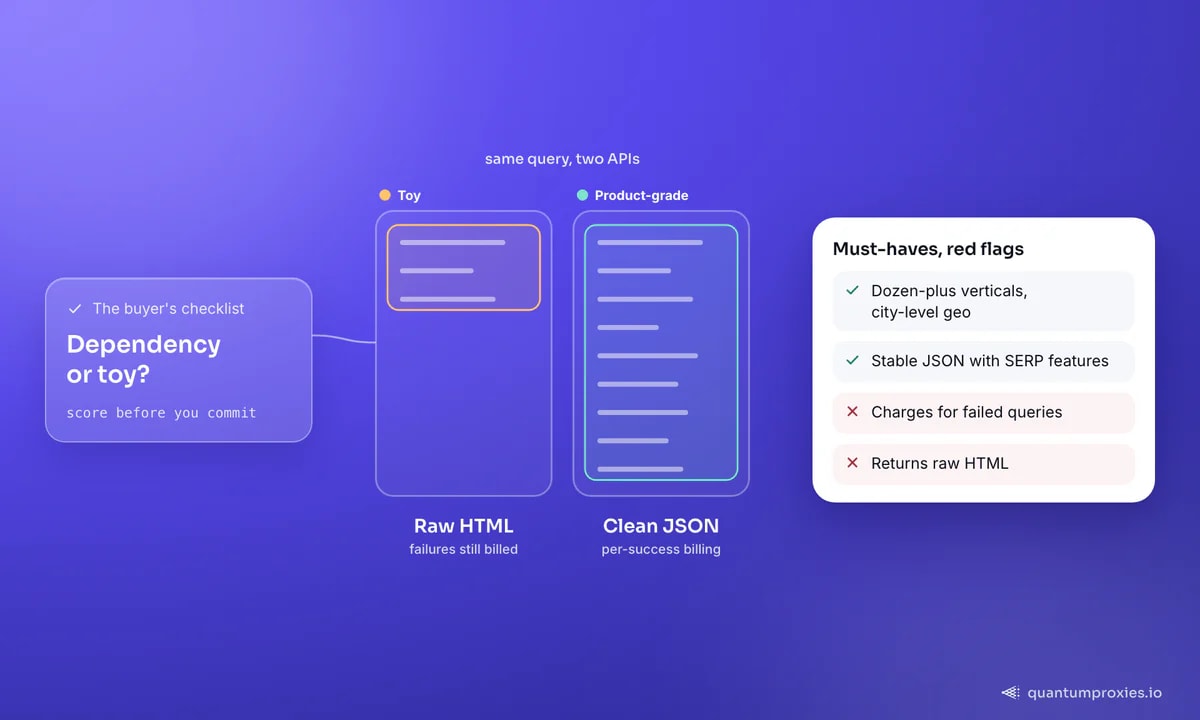
Task: Click the red X beside Returns raw HTML
Action: click(x=852, y=463)
